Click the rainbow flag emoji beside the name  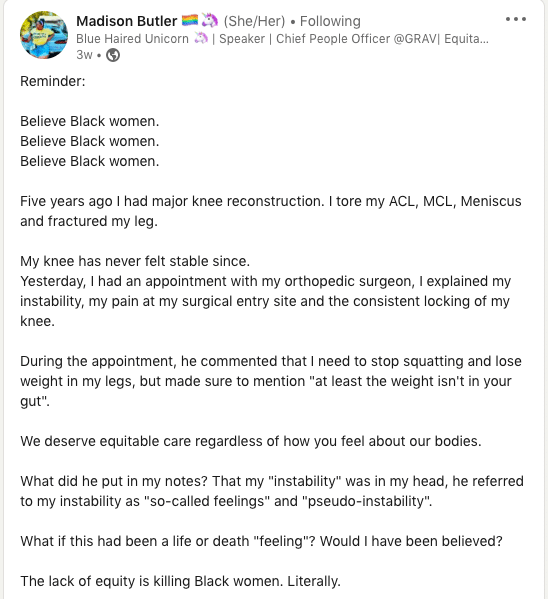tap(190, 20)
